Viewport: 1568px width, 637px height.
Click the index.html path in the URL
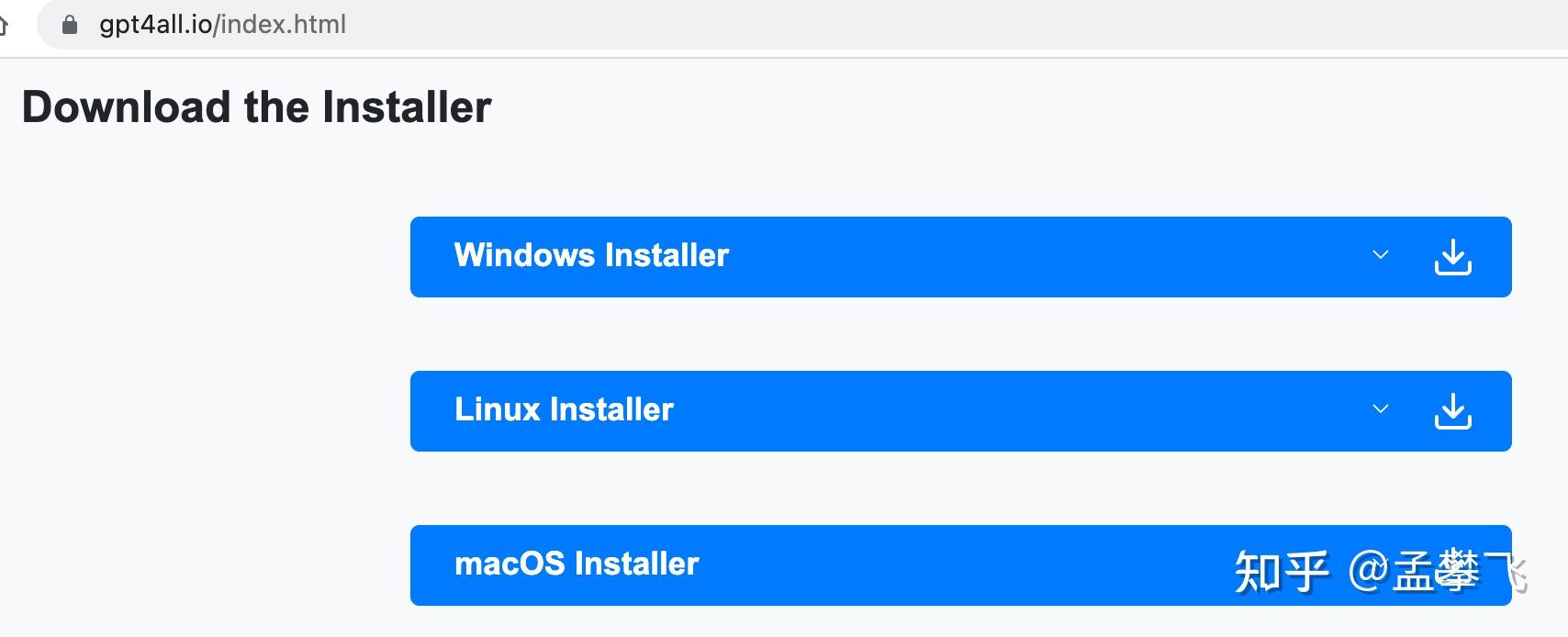(283, 25)
